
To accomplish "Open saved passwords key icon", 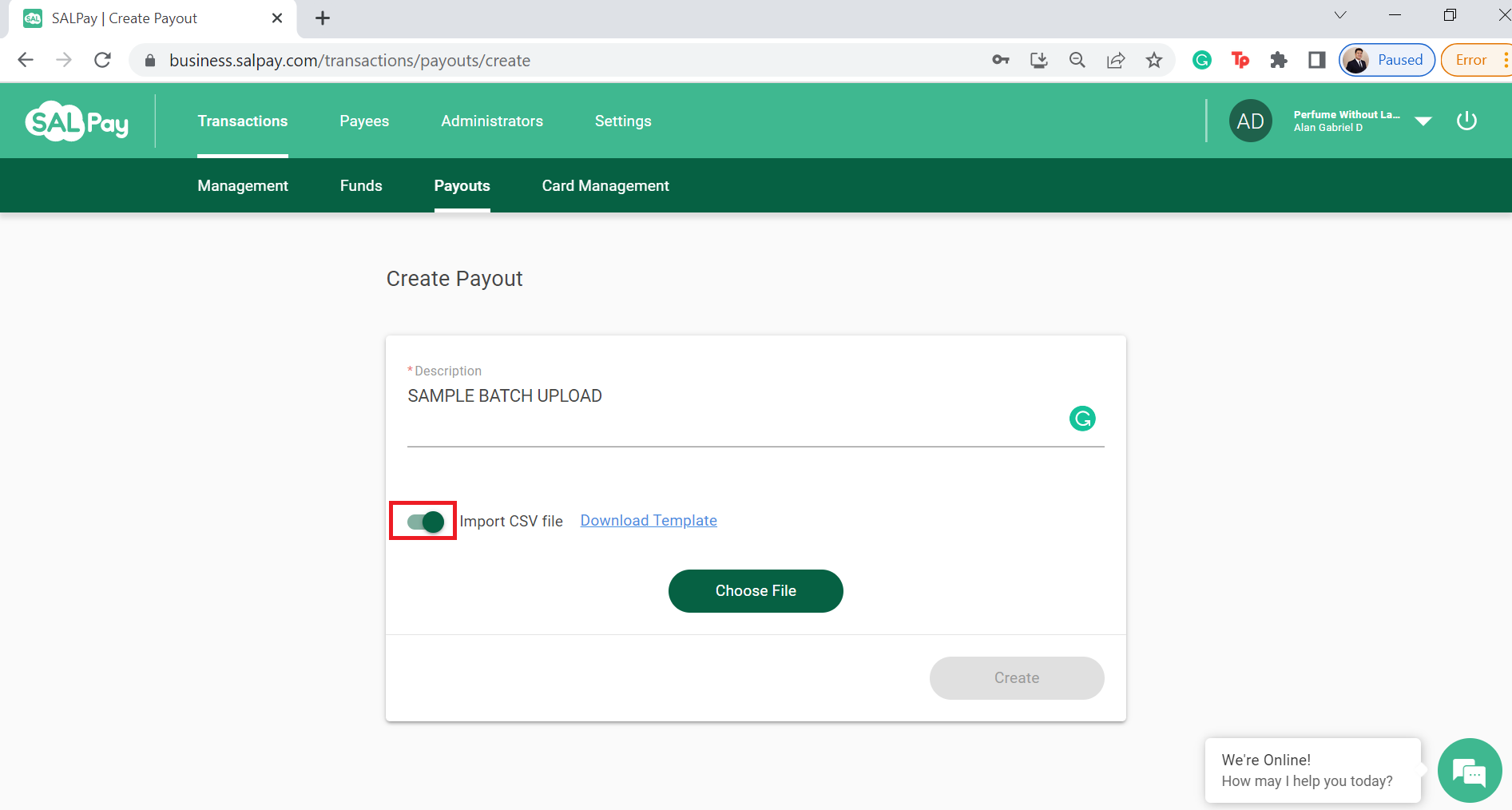I will pyautogui.click(x=1001, y=60).
